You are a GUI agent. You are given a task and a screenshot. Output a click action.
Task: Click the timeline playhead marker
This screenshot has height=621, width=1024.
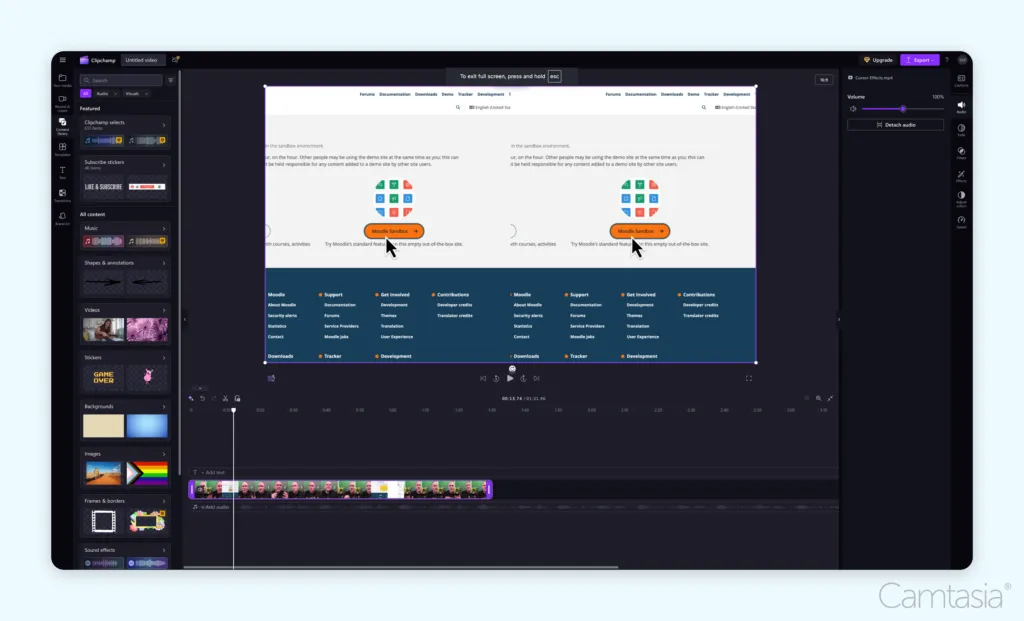233,410
